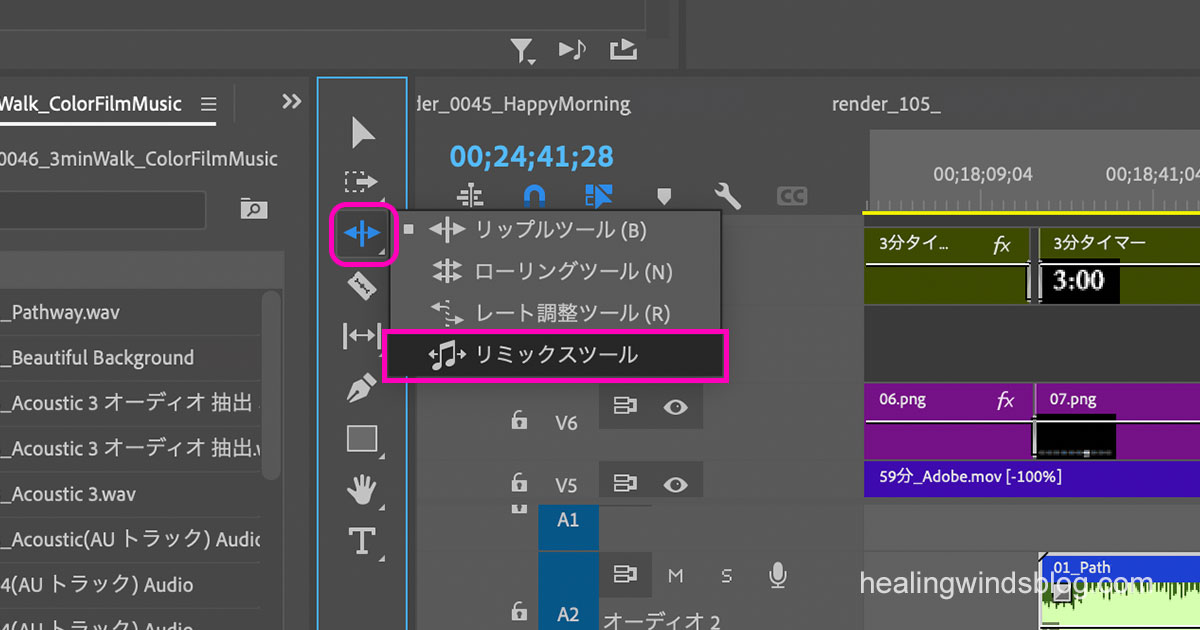Select the Hand tool
The height and width of the screenshot is (630, 1200).
coord(361,490)
